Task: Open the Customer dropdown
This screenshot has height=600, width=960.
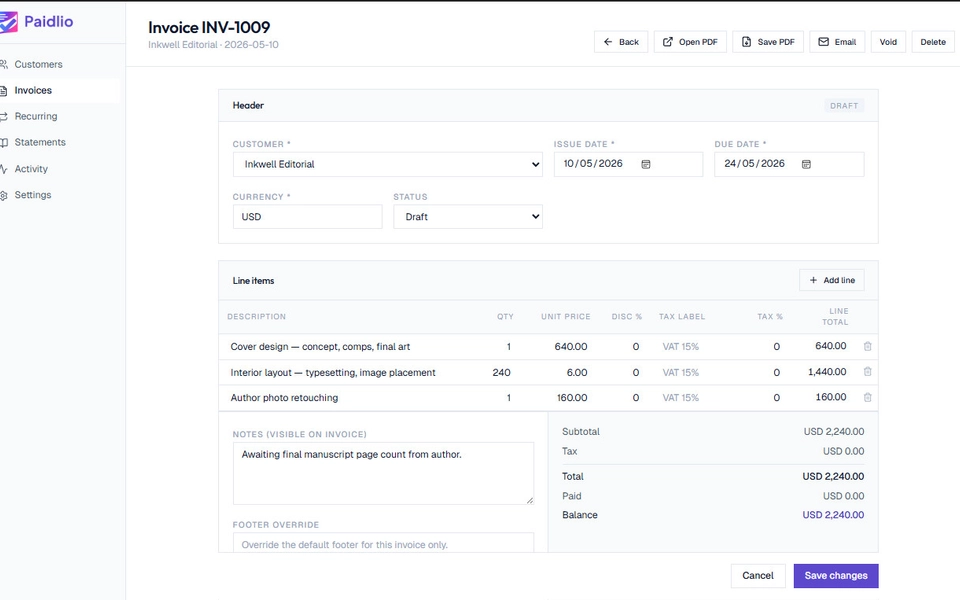Action: (x=388, y=164)
